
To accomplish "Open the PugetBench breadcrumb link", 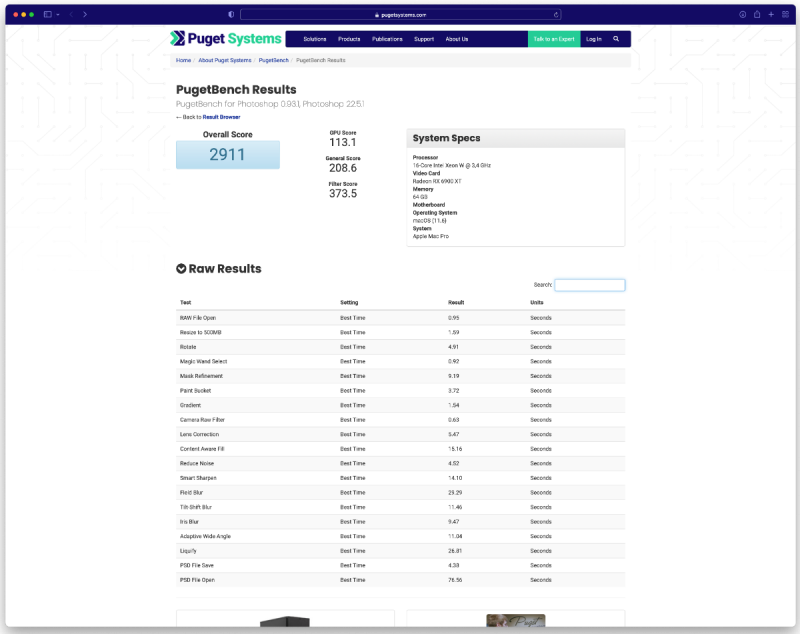I will [273, 60].
